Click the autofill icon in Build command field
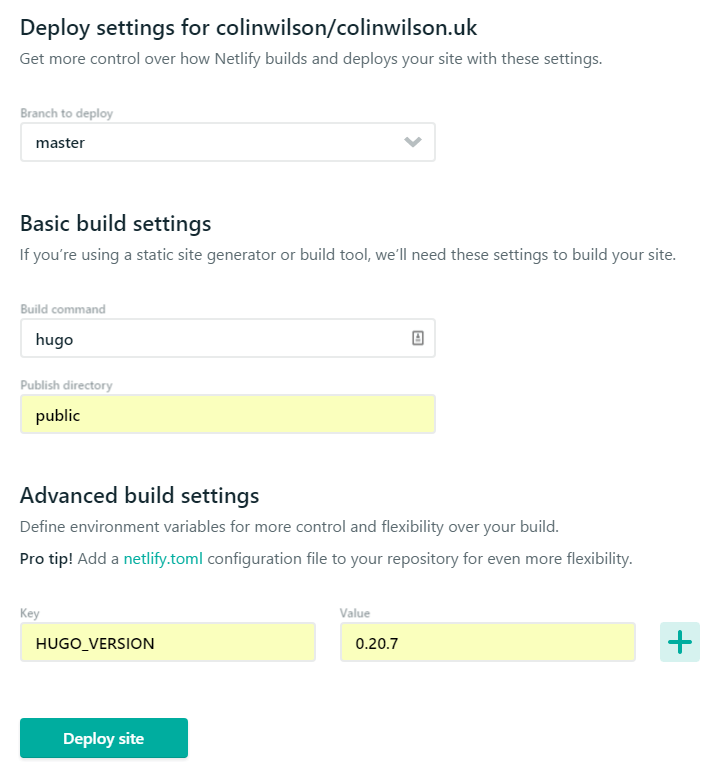 pyautogui.click(x=418, y=339)
